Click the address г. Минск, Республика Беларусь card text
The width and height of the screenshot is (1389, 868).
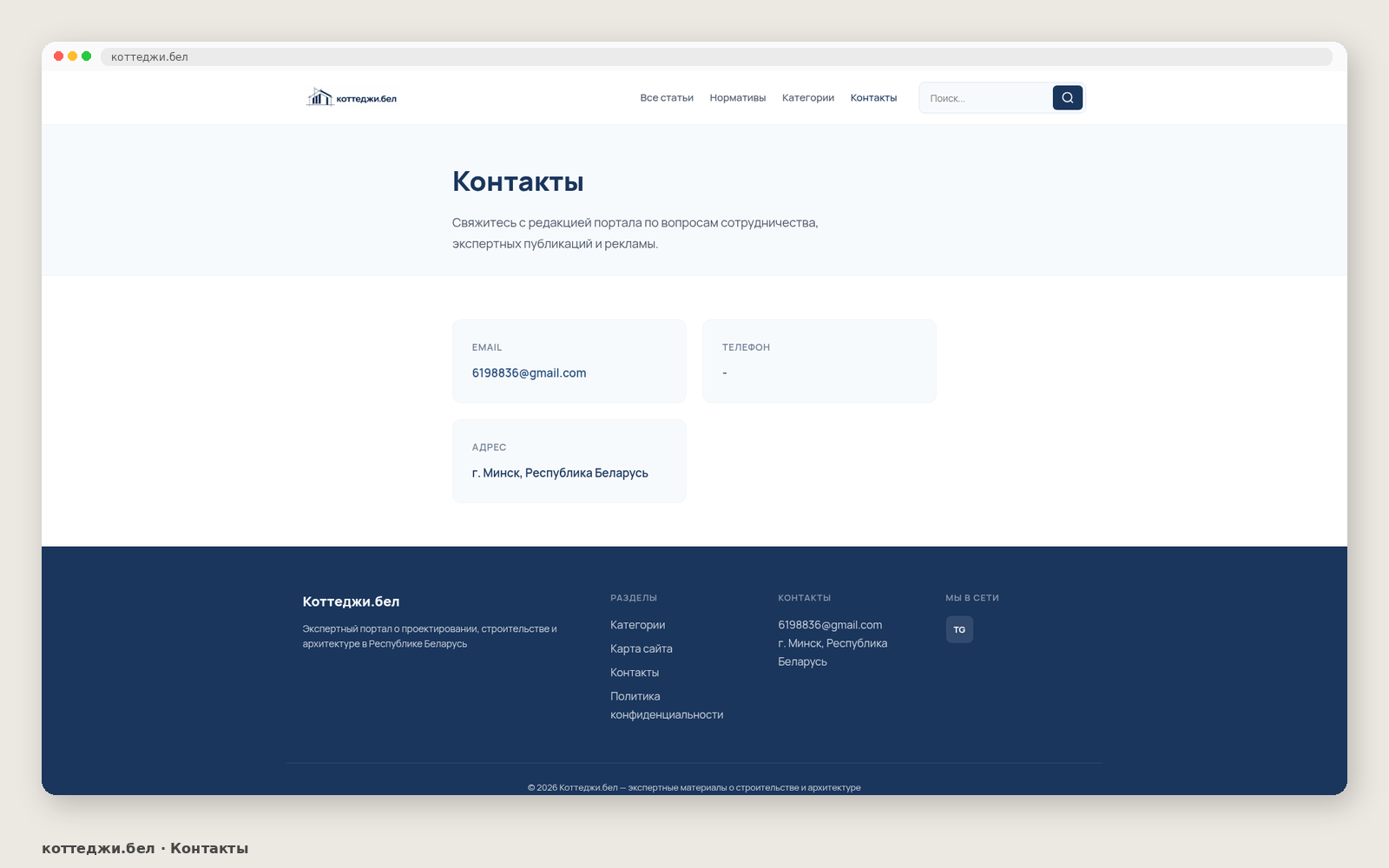pos(560,473)
